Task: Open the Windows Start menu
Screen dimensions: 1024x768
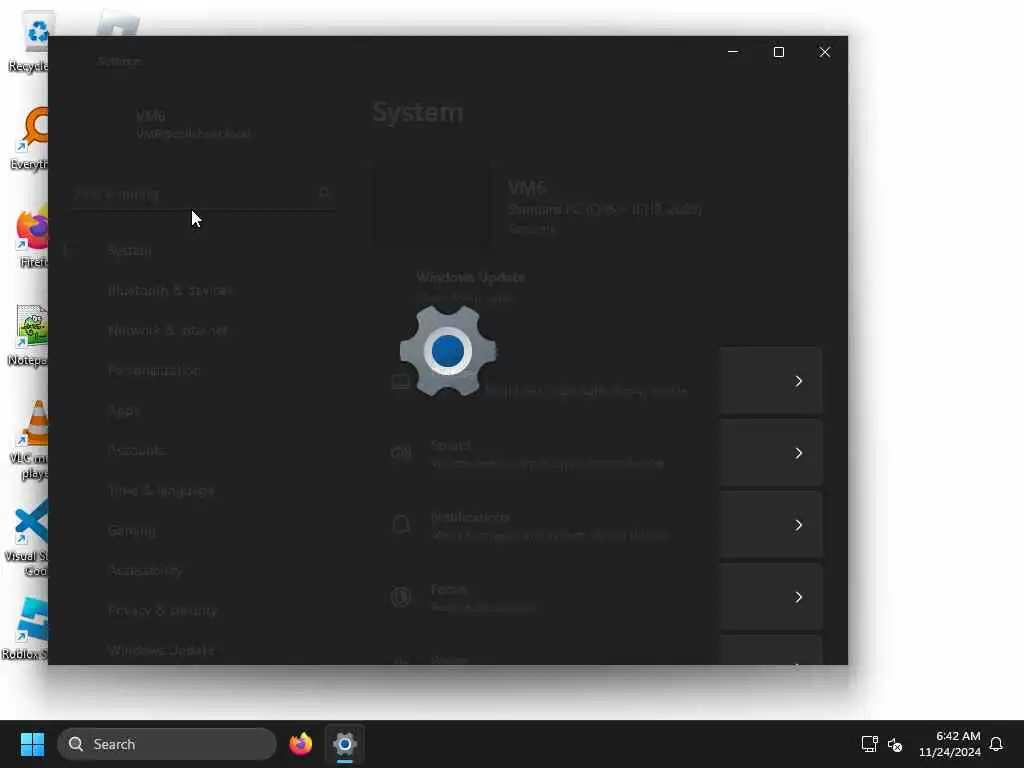Action: (32, 744)
